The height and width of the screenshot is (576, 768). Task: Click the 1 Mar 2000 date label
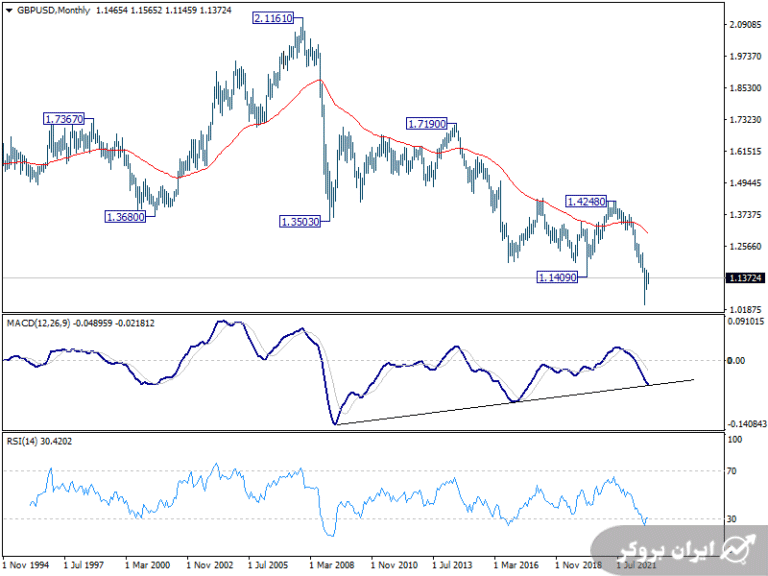pos(147,565)
